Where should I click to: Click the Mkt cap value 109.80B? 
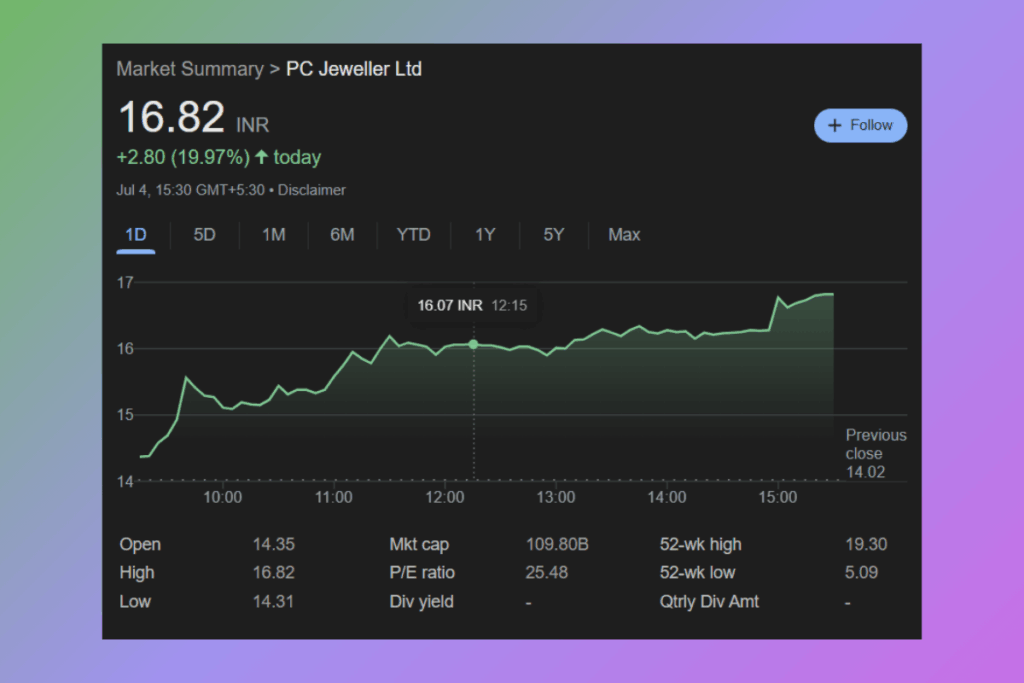pos(557,545)
